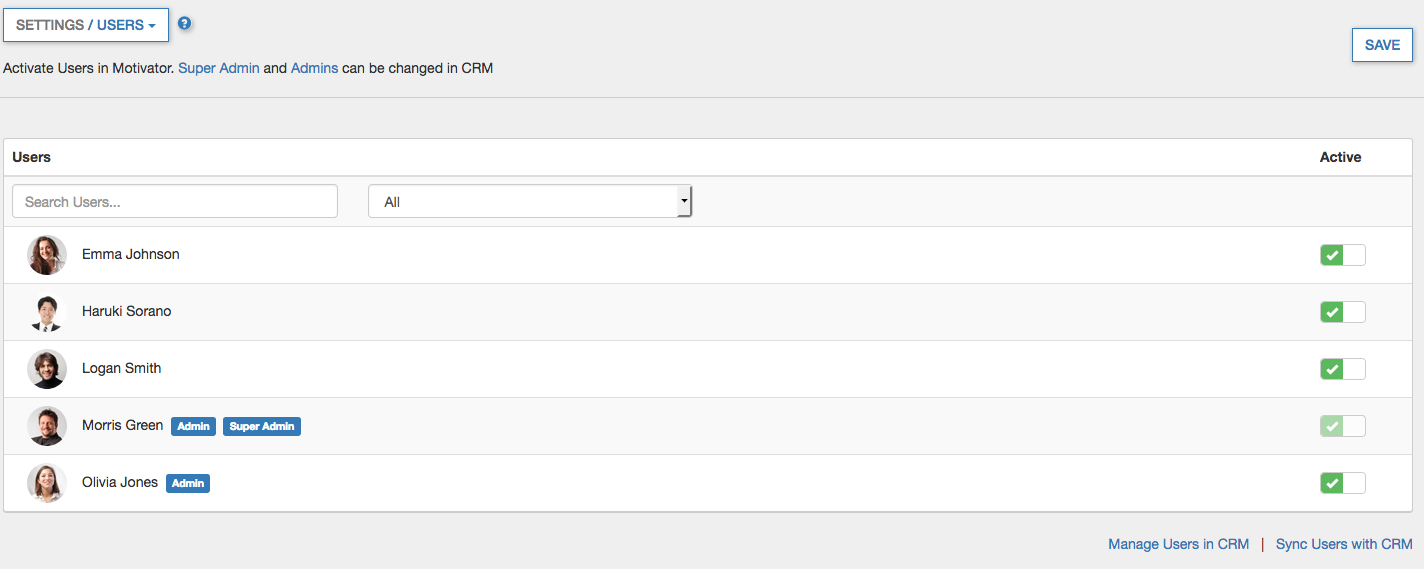Click Morris Green's profile avatar
This screenshot has width=1424, height=569.
(47, 426)
